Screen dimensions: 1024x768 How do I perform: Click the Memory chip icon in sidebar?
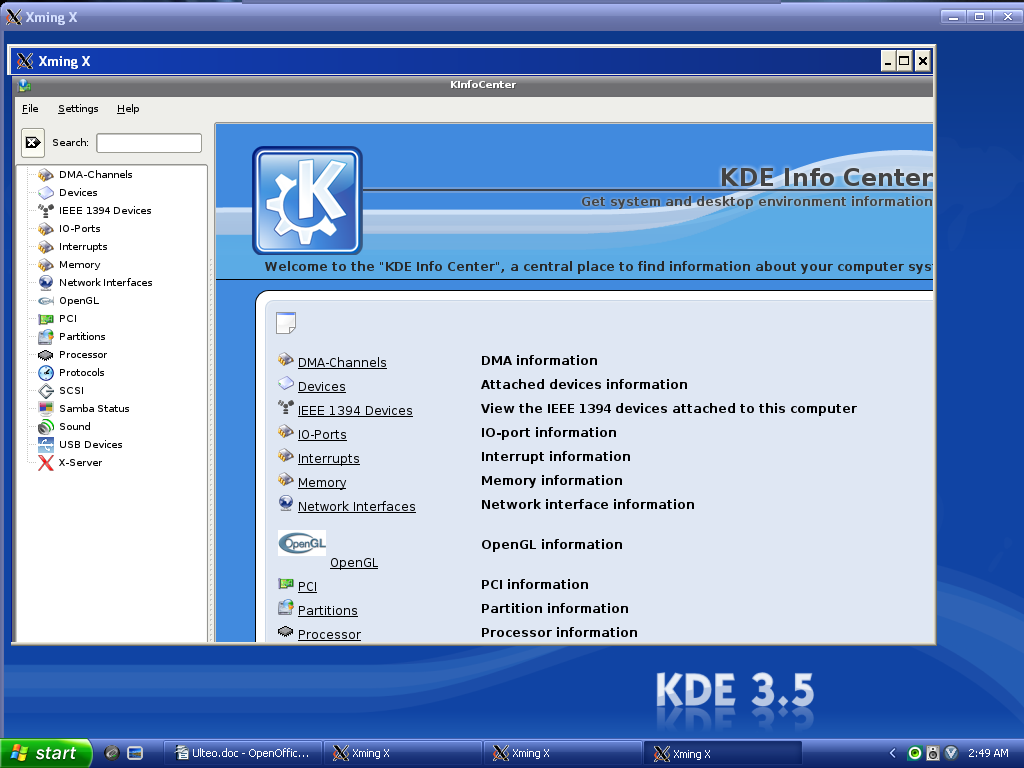click(46, 264)
